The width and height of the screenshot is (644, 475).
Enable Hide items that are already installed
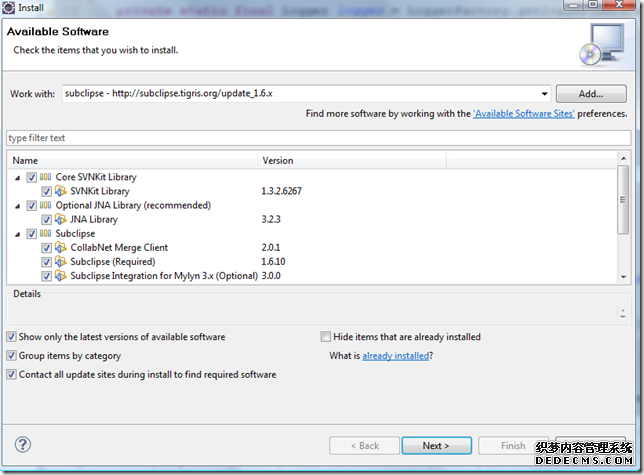326,337
